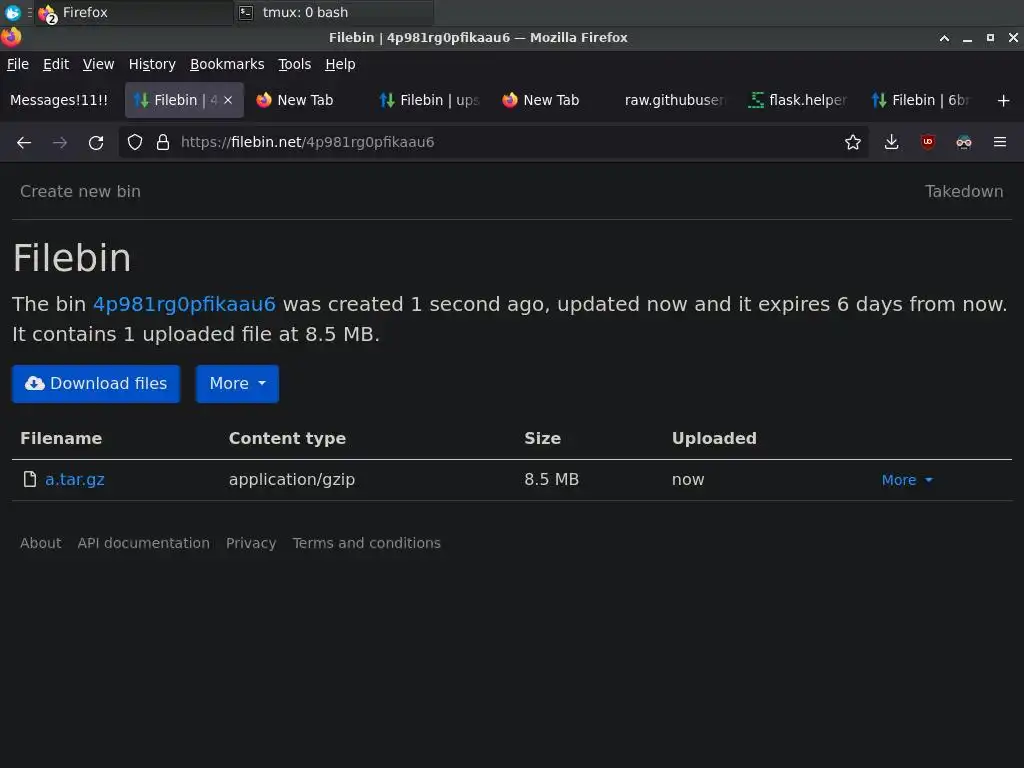
Task: Switch to the Filebin | ups tab
Action: tap(429, 100)
